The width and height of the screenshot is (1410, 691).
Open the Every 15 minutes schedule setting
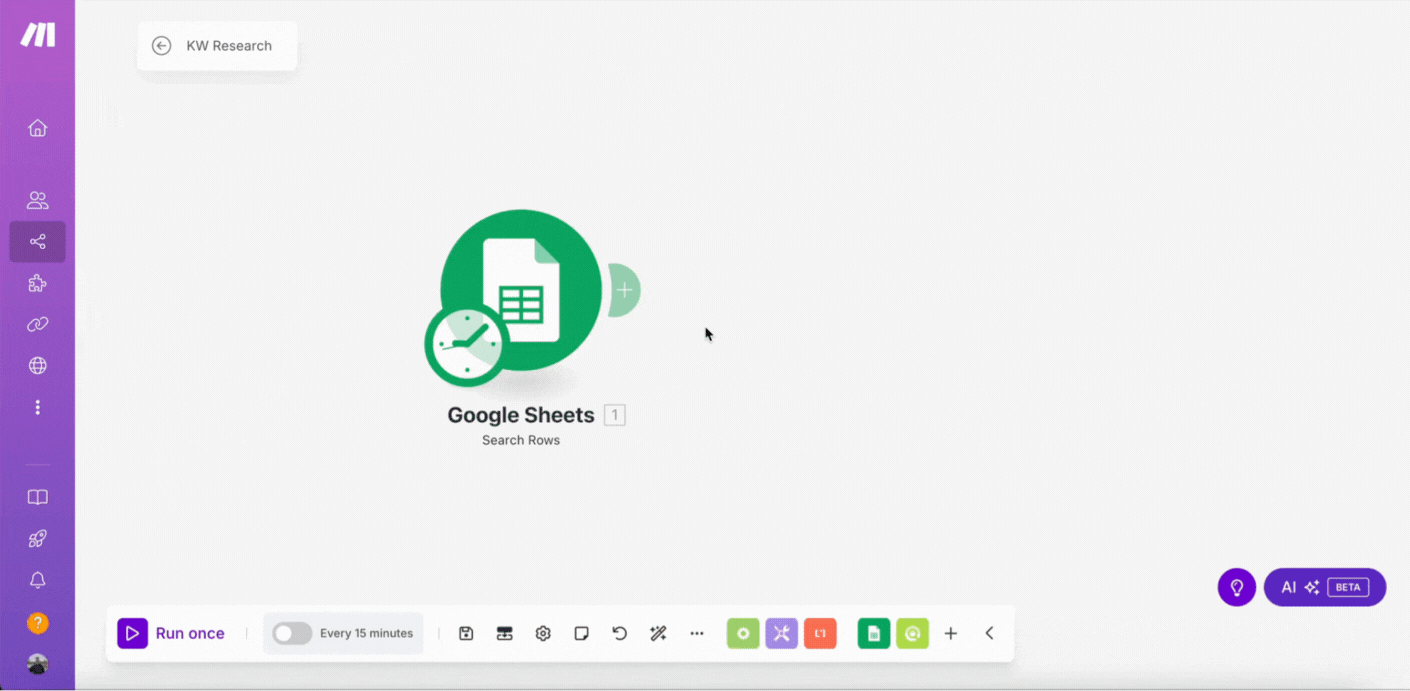click(x=366, y=633)
